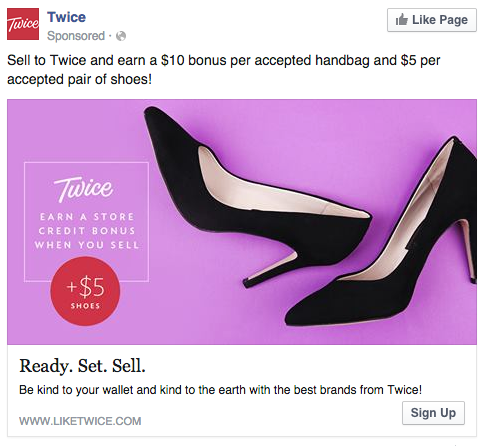Click the stiletto heel tip of left shoe
Viewport: 484px width, 446px height.
coord(248,283)
